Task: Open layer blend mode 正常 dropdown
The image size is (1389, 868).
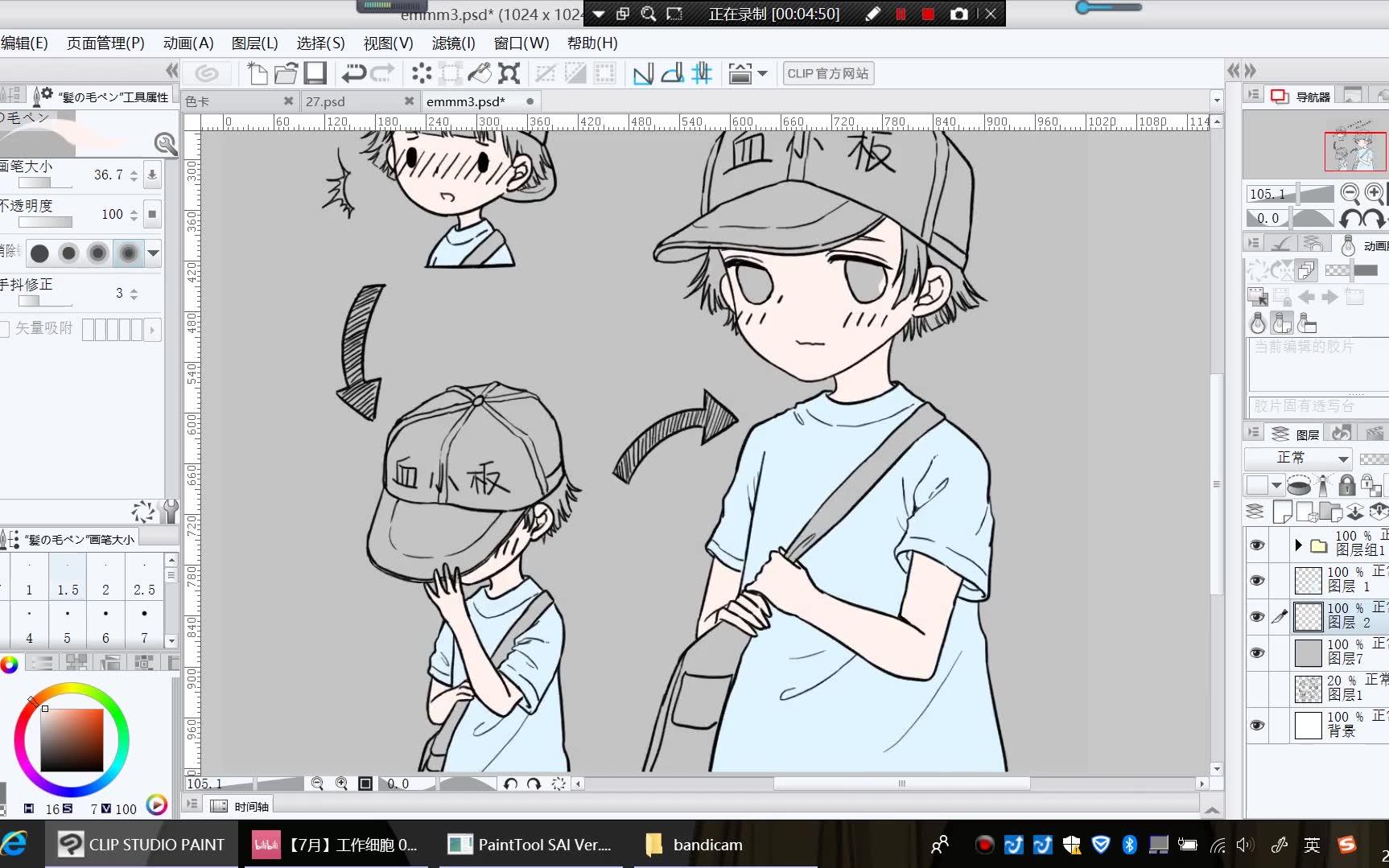Action: [1298, 458]
